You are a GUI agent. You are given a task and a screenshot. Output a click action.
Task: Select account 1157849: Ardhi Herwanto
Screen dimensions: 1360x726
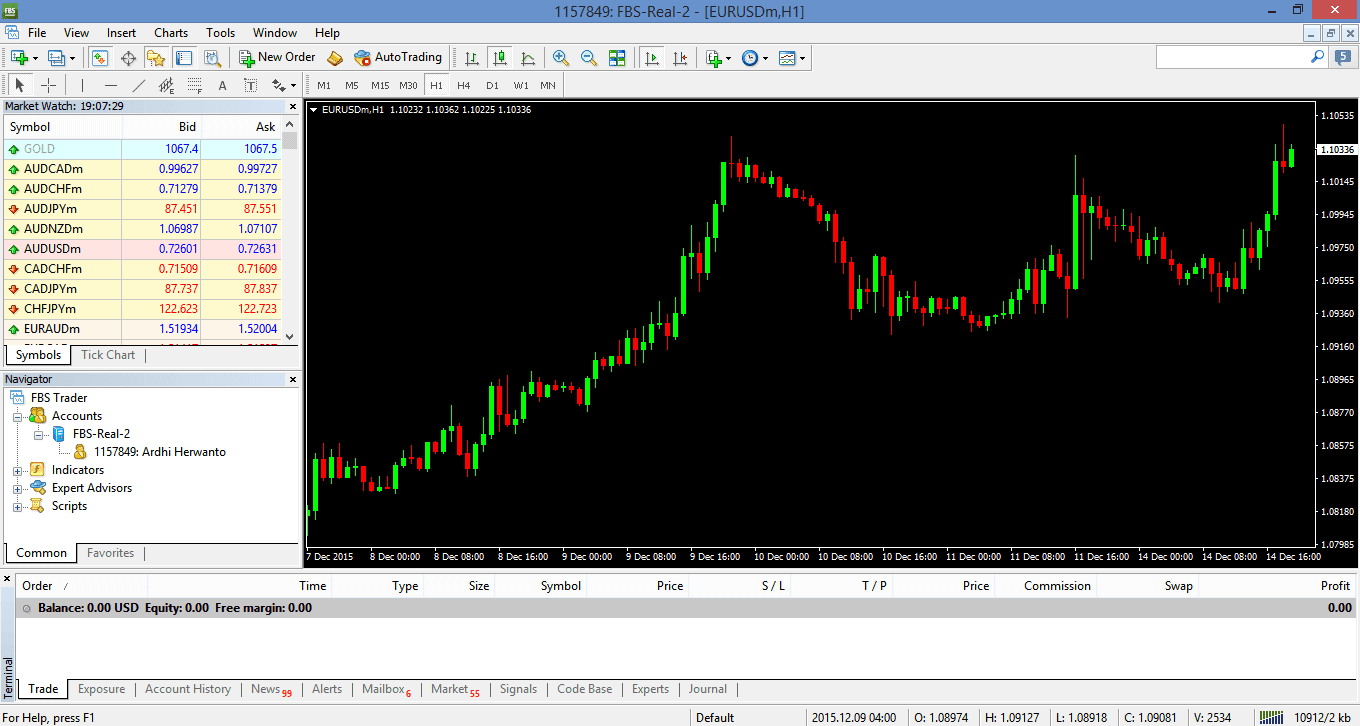tap(160, 452)
